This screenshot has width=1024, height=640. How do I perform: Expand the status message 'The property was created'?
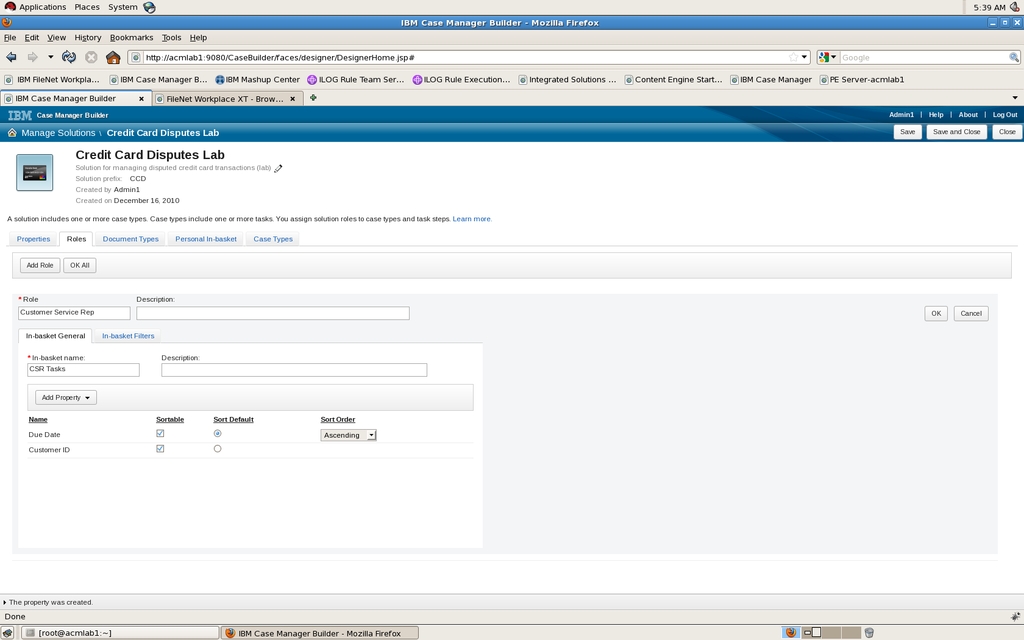pyautogui.click(x=5, y=602)
